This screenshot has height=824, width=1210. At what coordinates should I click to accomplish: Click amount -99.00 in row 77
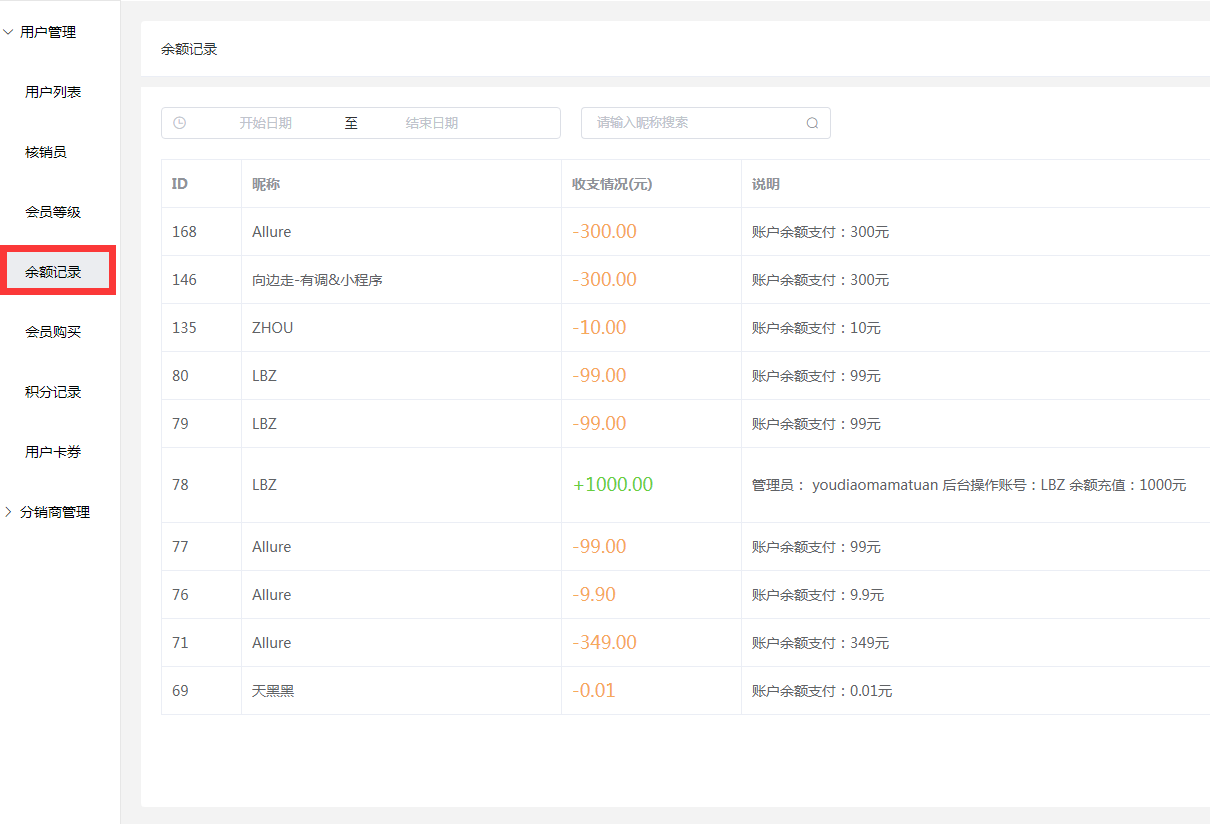click(599, 547)
